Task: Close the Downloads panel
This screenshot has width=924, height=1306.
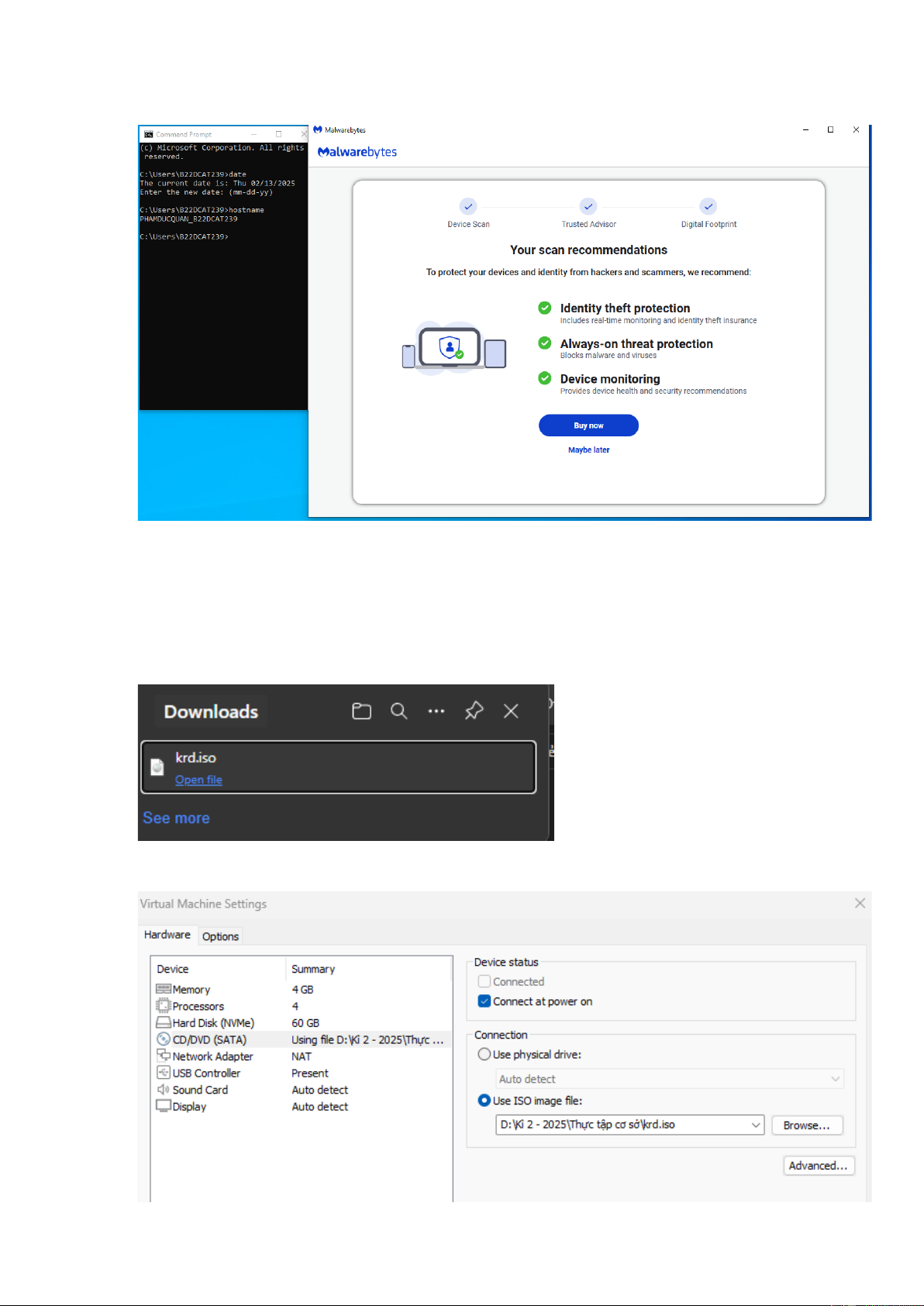Action: point(511,711)
